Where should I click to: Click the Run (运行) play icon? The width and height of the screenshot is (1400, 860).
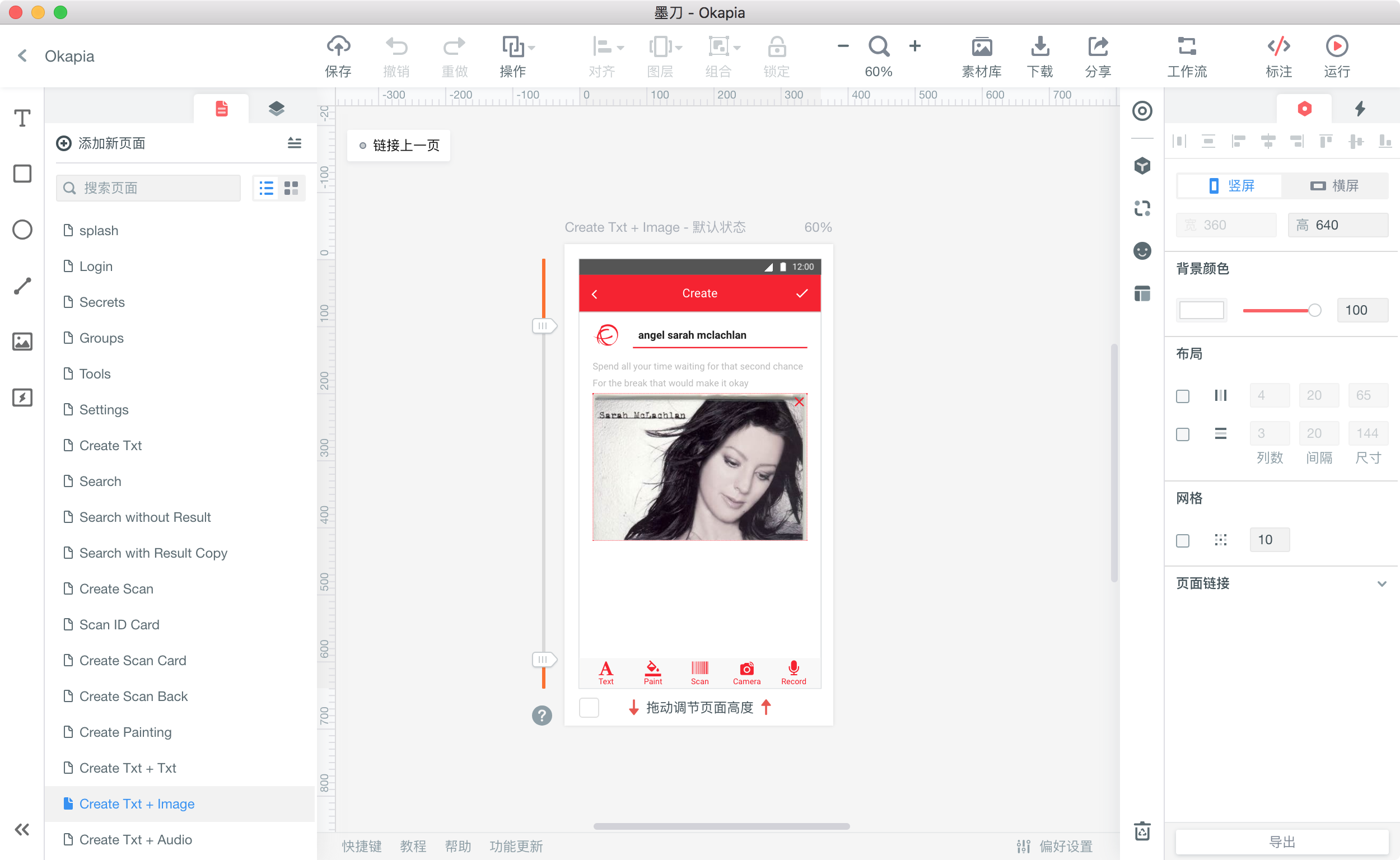pos(1336,46)
